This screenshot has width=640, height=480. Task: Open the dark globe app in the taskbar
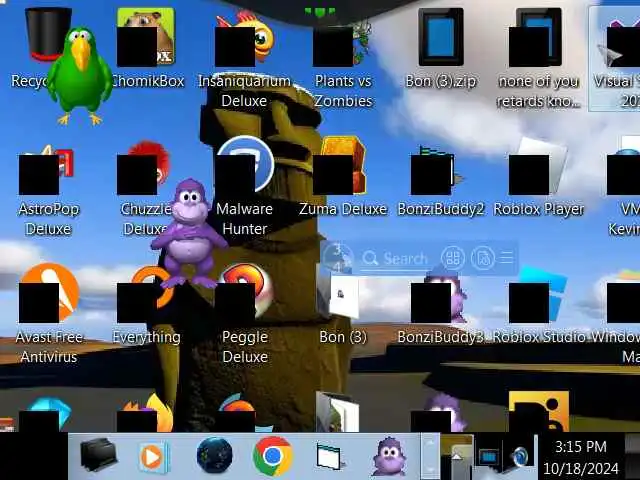click(214, 456)
